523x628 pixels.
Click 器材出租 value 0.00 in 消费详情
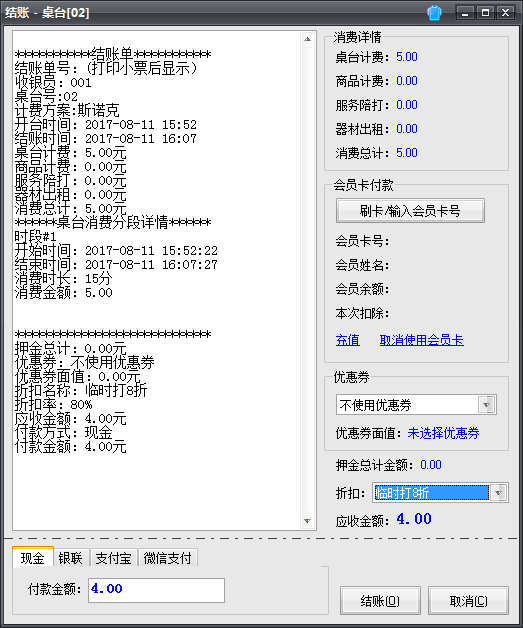[407, 129]
